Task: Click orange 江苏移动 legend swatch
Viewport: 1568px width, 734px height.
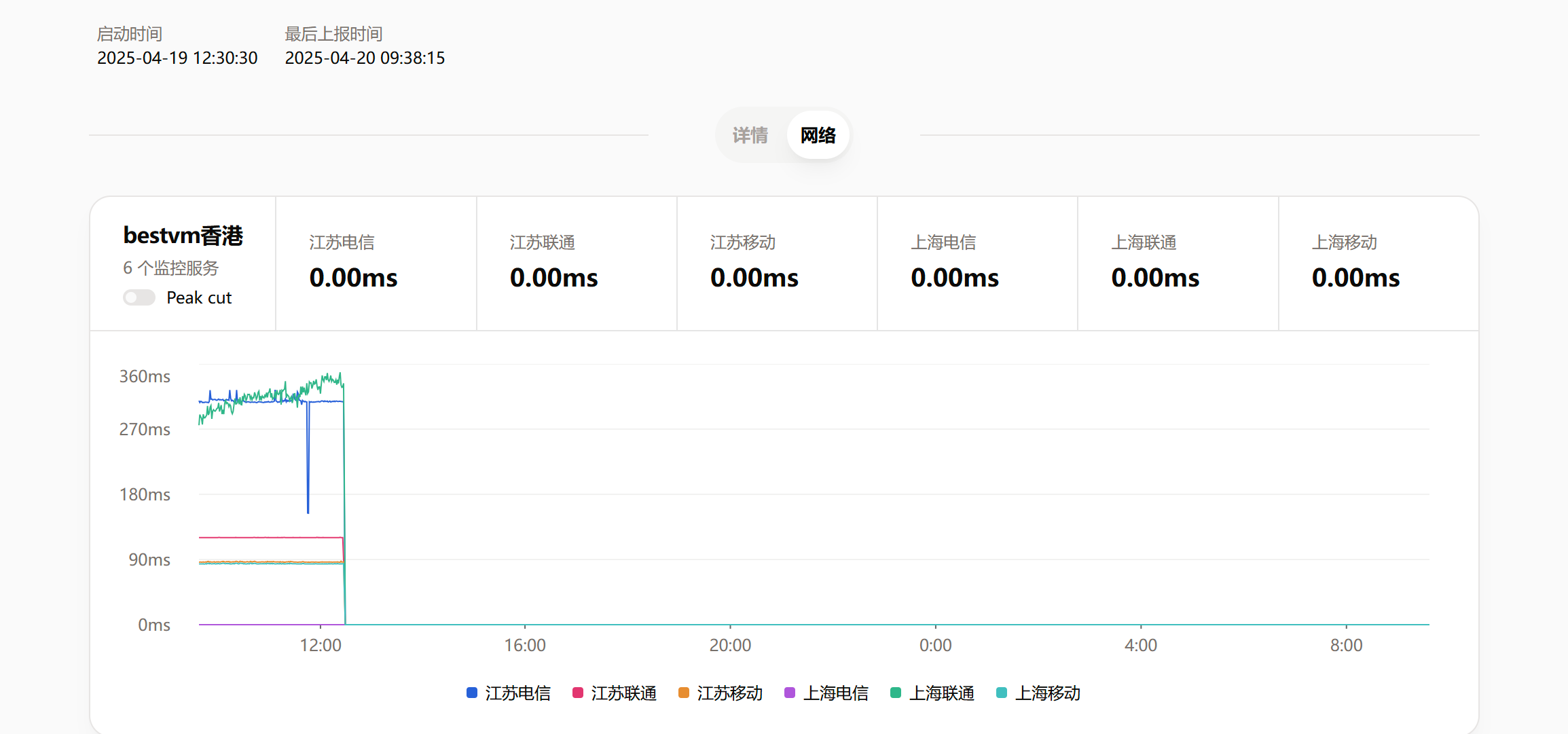Action: click(684, 693)
